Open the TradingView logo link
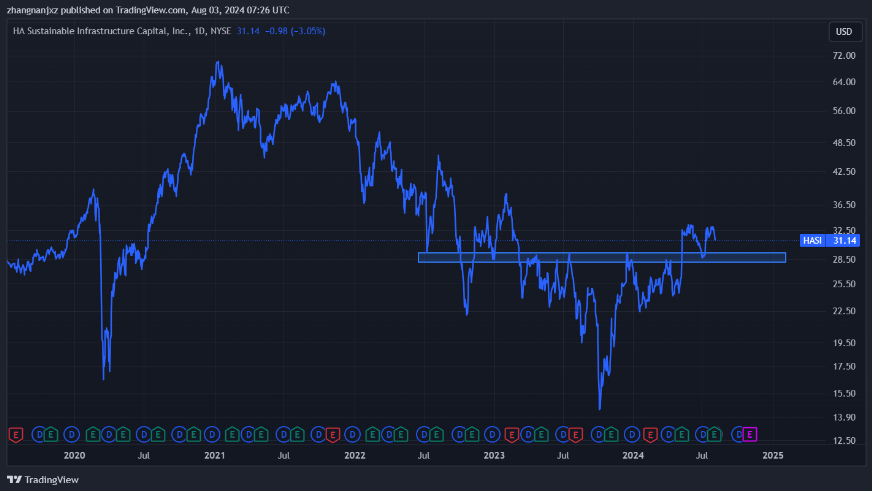Image resolution: width=872 pixels, height=491 pixels. tap(43, 479)
